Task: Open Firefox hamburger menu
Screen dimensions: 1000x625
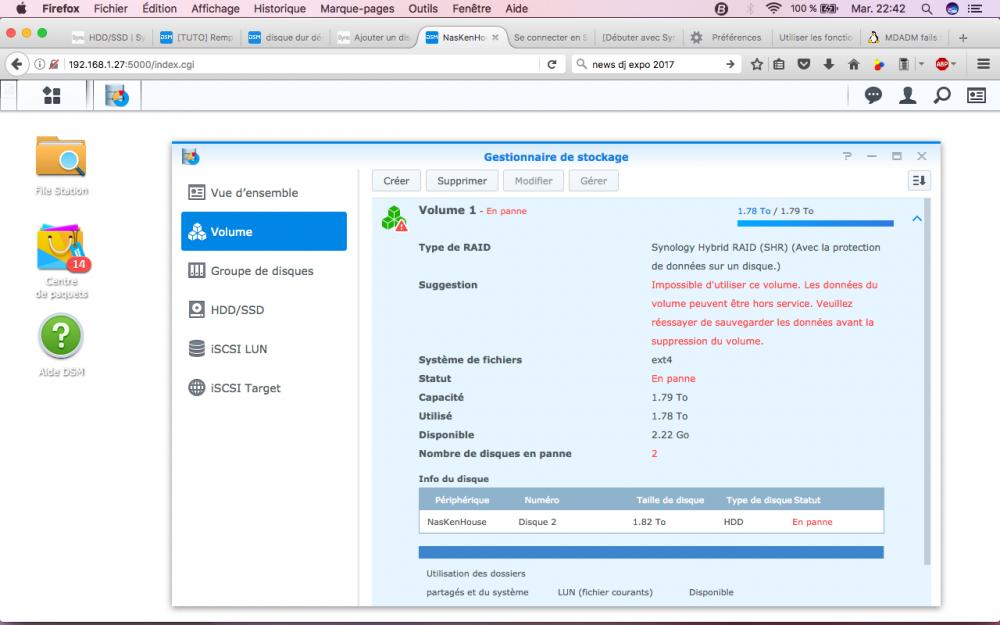Action: (x=983, y=64)
